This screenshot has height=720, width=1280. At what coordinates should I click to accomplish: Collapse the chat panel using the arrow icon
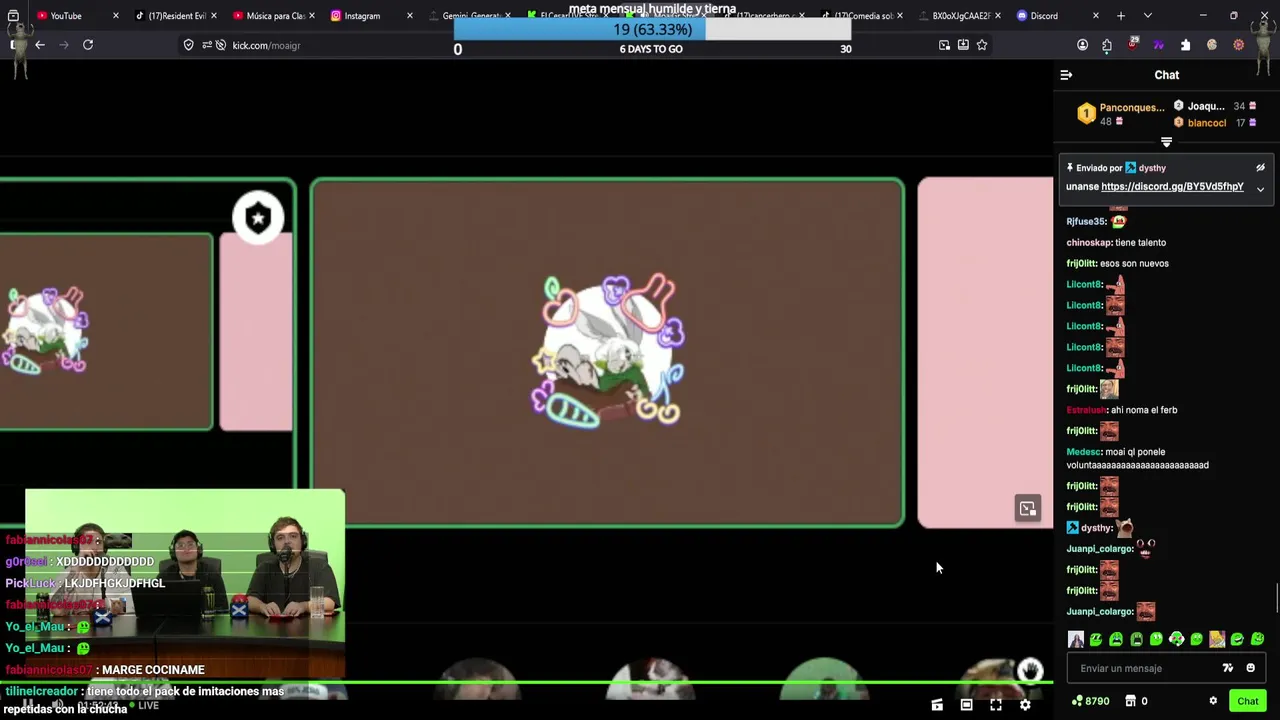[1066, 75]
